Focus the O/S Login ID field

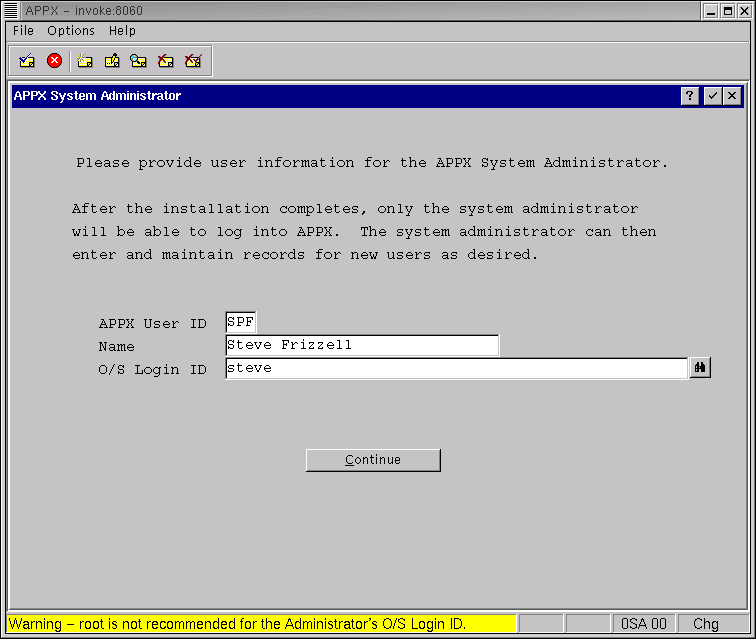click(457, 368)
